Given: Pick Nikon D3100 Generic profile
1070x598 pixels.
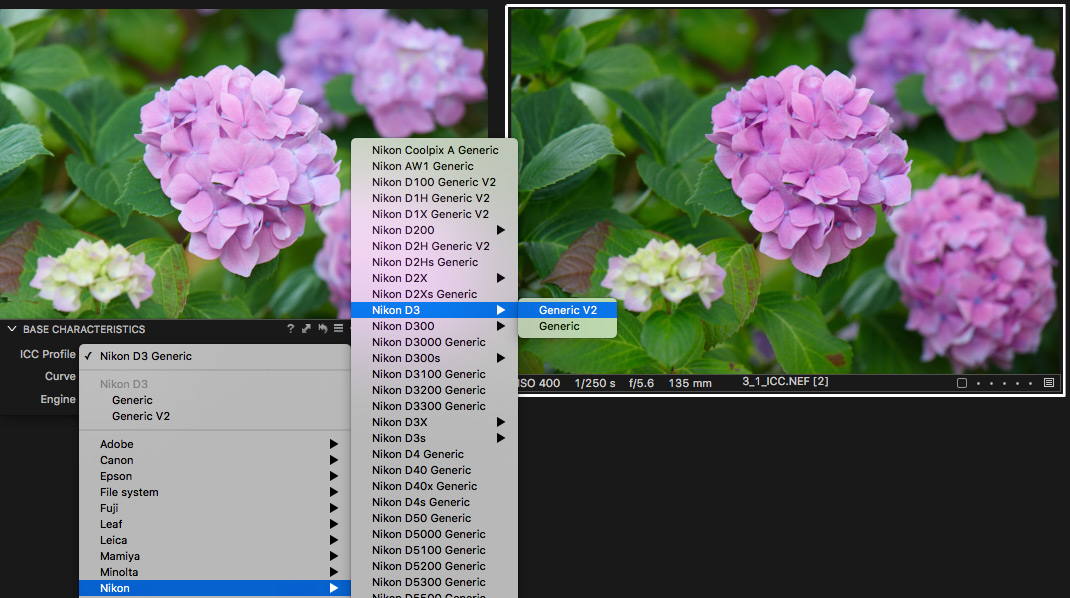Looking at the screenshot, I should (434, 374).
